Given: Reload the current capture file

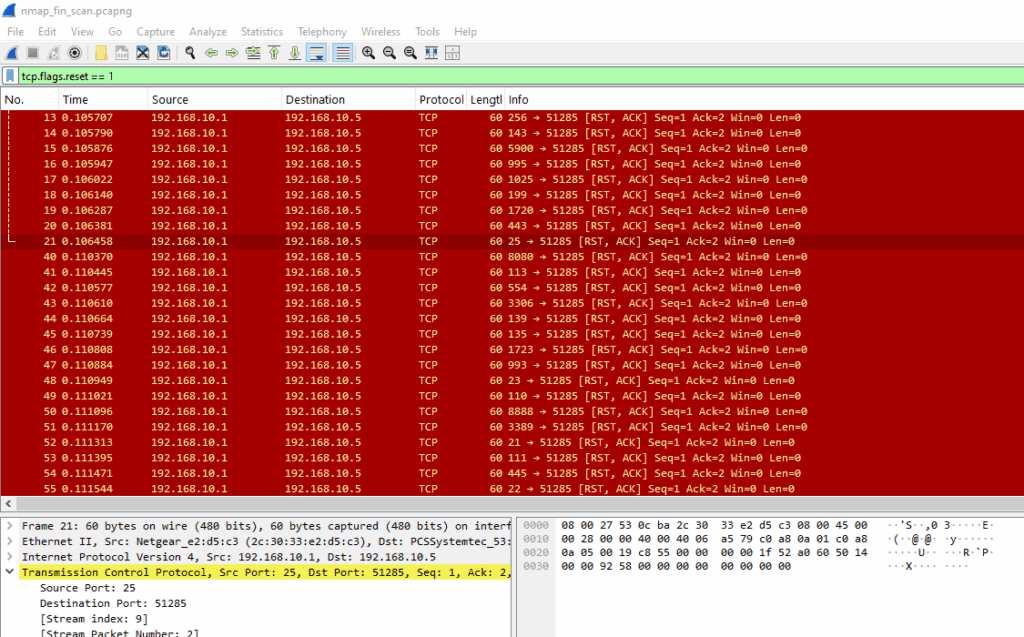Looking at the screenshot, I should [163, 53].
